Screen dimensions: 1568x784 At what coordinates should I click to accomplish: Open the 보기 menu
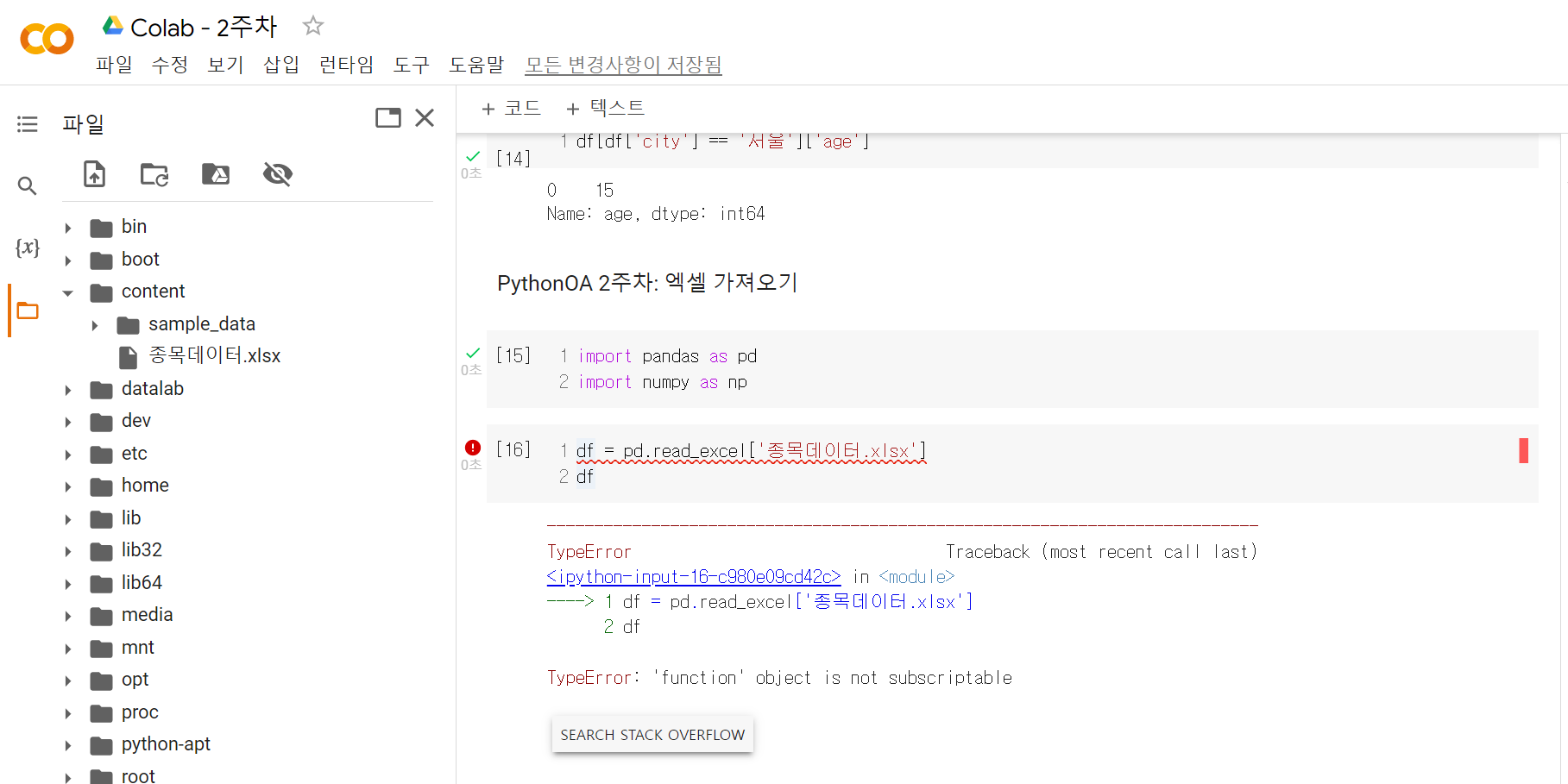click(226, 65)
